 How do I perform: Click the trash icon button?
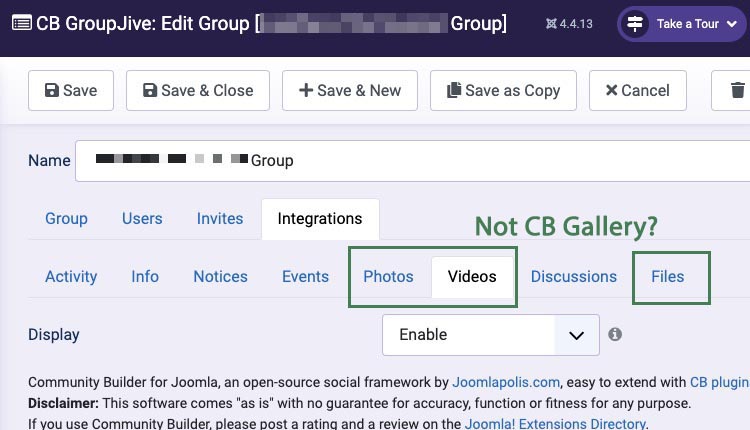[x=737, y=90]
